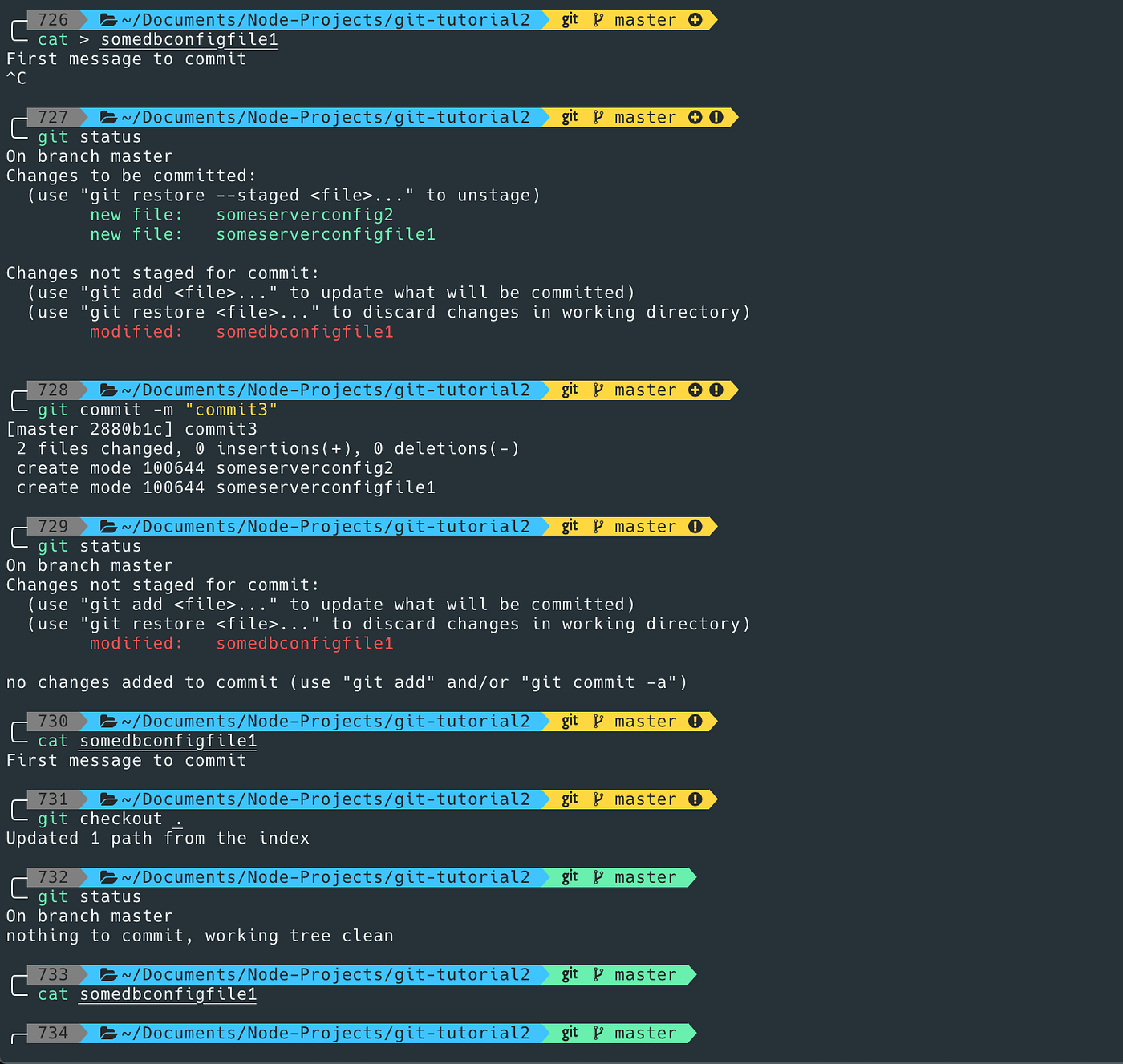
Task: Click the '[master 2880b1c] commit3' output
Action: click(x=132, y=430)
